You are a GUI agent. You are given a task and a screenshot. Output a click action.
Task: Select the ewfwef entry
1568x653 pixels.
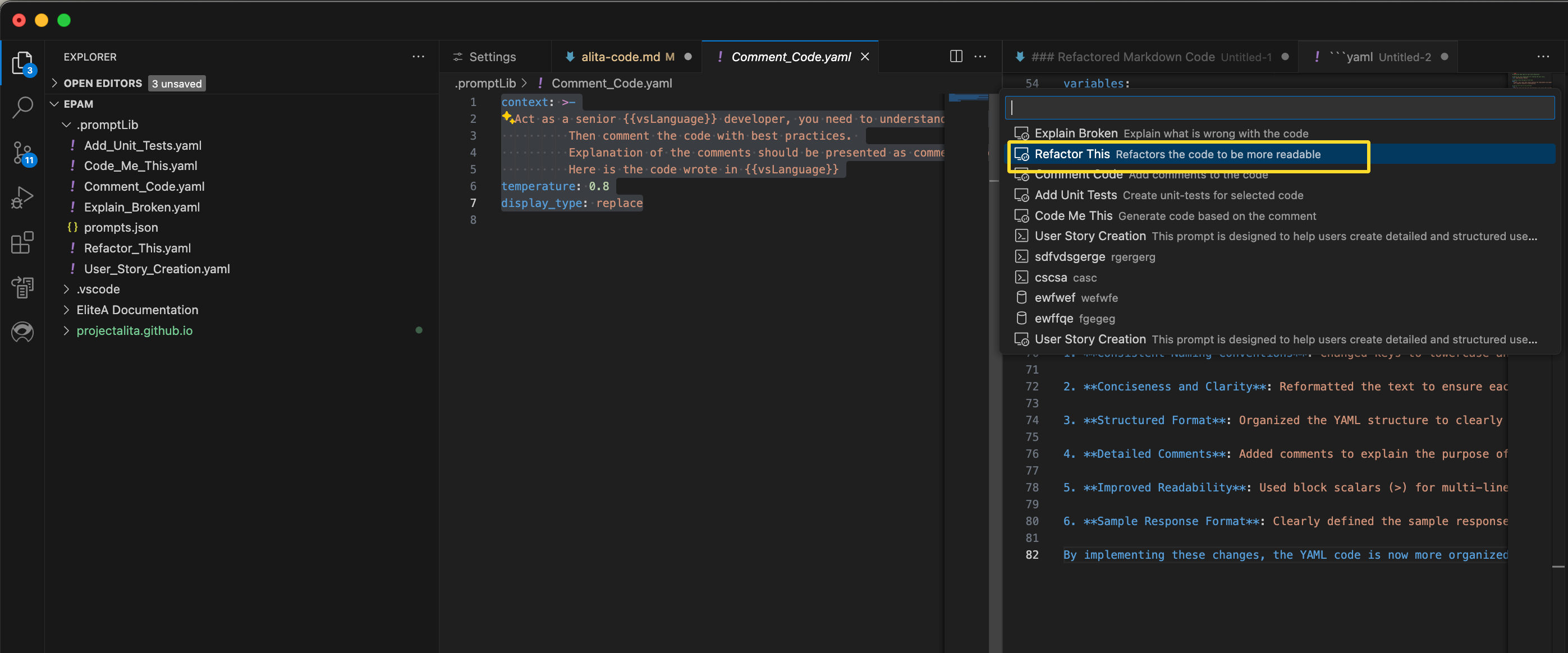[1280, 297]
